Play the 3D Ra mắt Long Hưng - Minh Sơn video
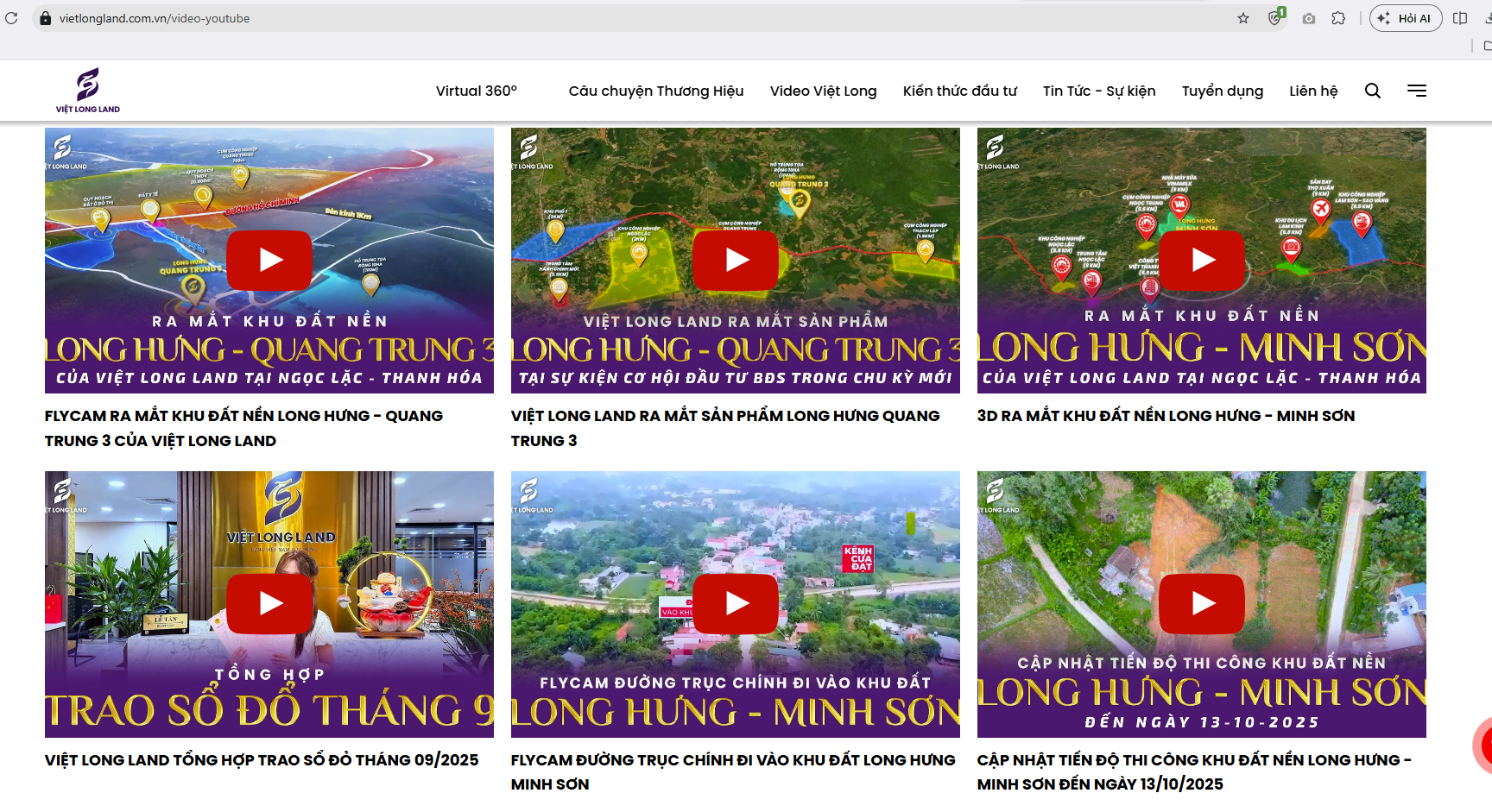The width and height of the screenshot is (1492, 812). pyautogui.click(x=1202, y=261)
